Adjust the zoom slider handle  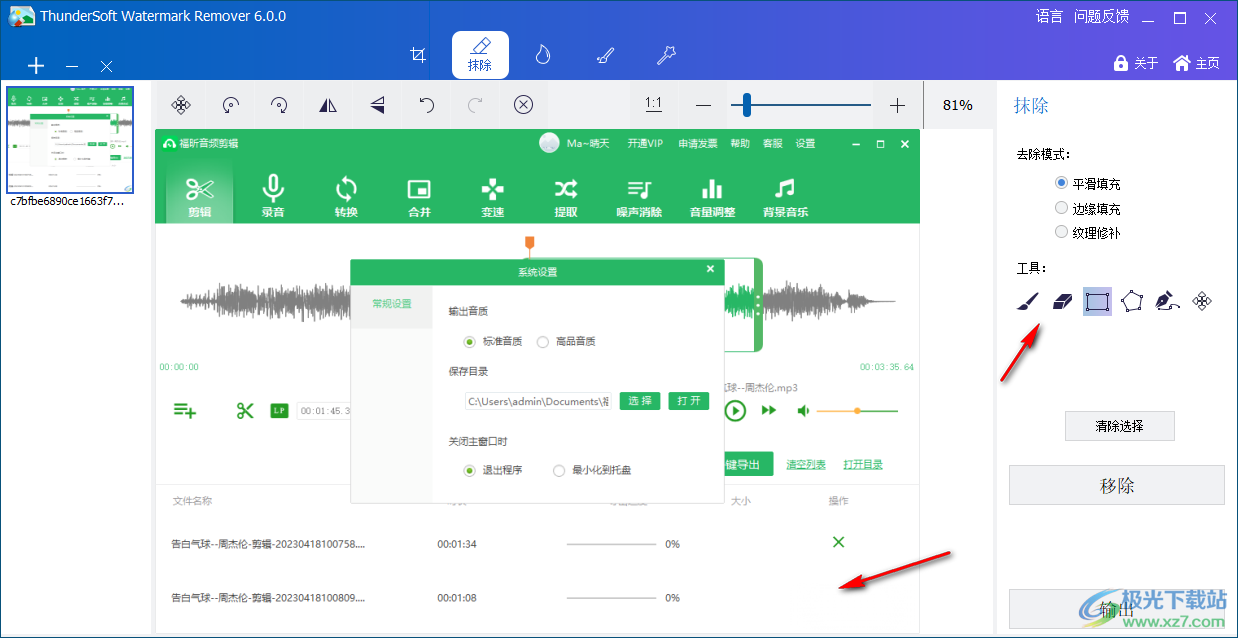click(746, 105)
